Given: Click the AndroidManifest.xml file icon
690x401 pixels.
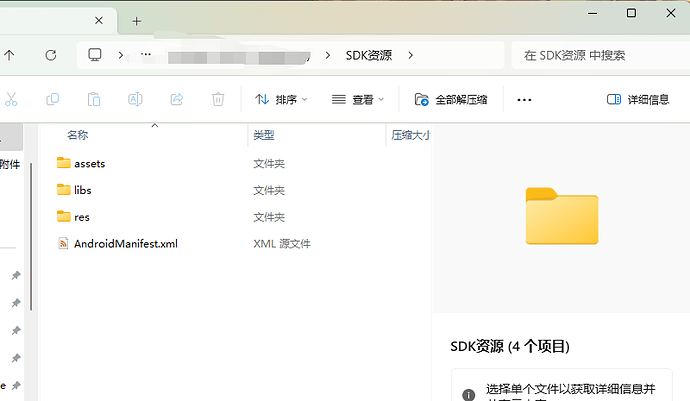Looking at the screenshot, I should tap(63, 243).
